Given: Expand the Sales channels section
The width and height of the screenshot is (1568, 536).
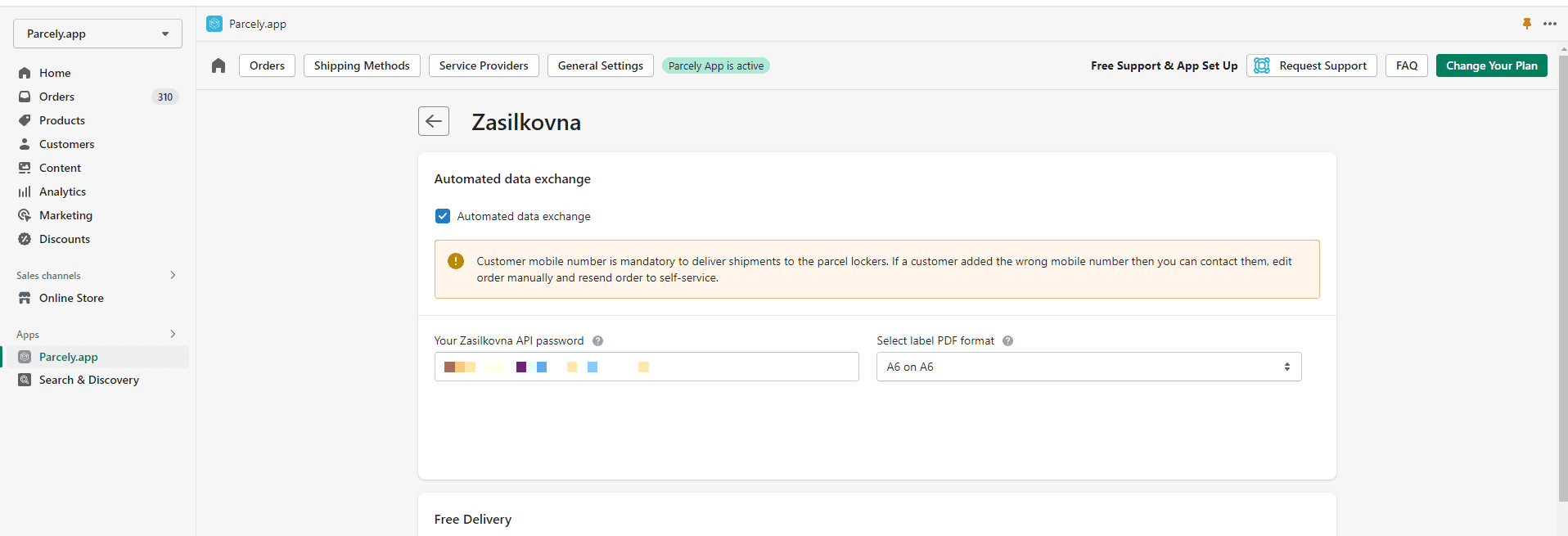Looking at the screenshot, I should (x=173, y=275).
